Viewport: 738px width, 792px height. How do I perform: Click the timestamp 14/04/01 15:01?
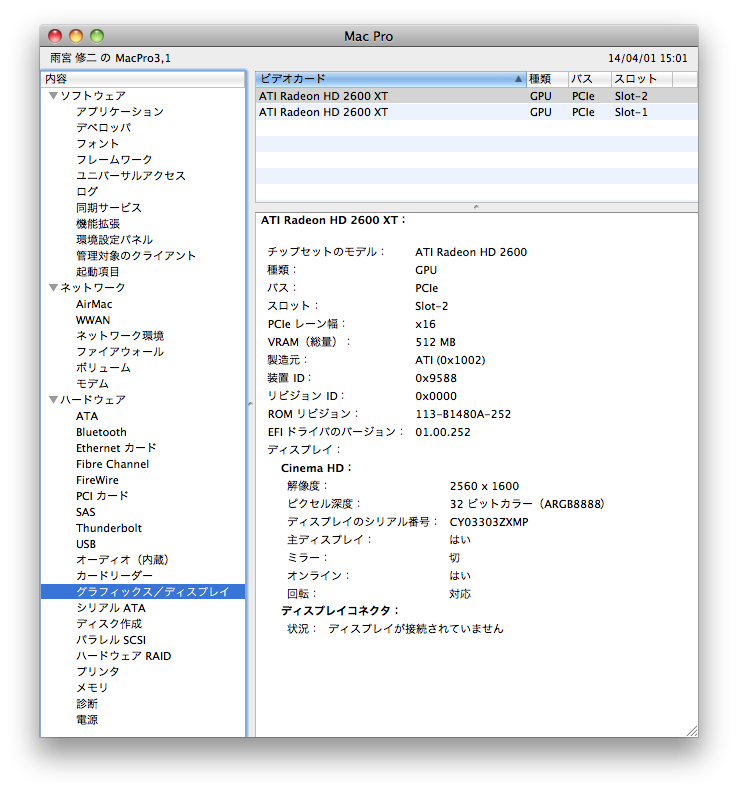pos(648,58)
